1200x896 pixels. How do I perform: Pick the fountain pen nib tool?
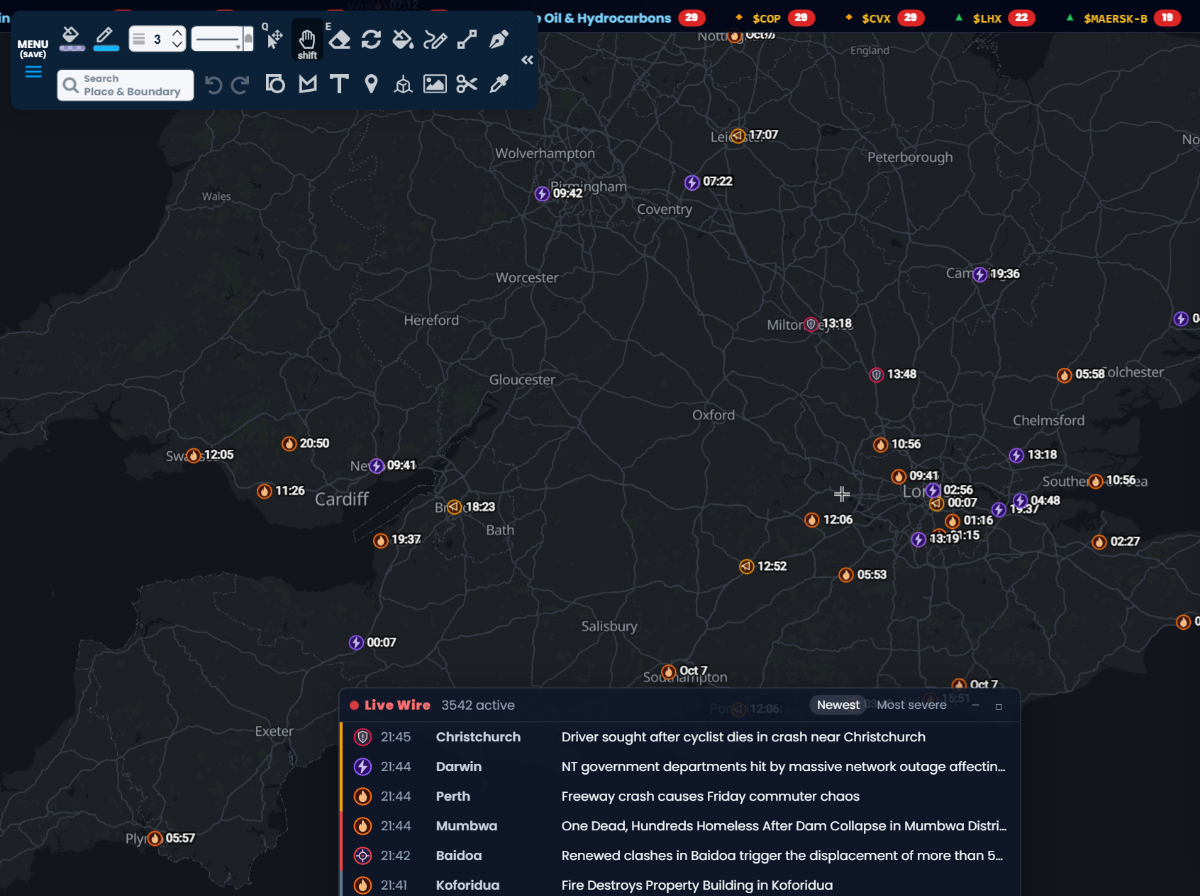point(499,39)
